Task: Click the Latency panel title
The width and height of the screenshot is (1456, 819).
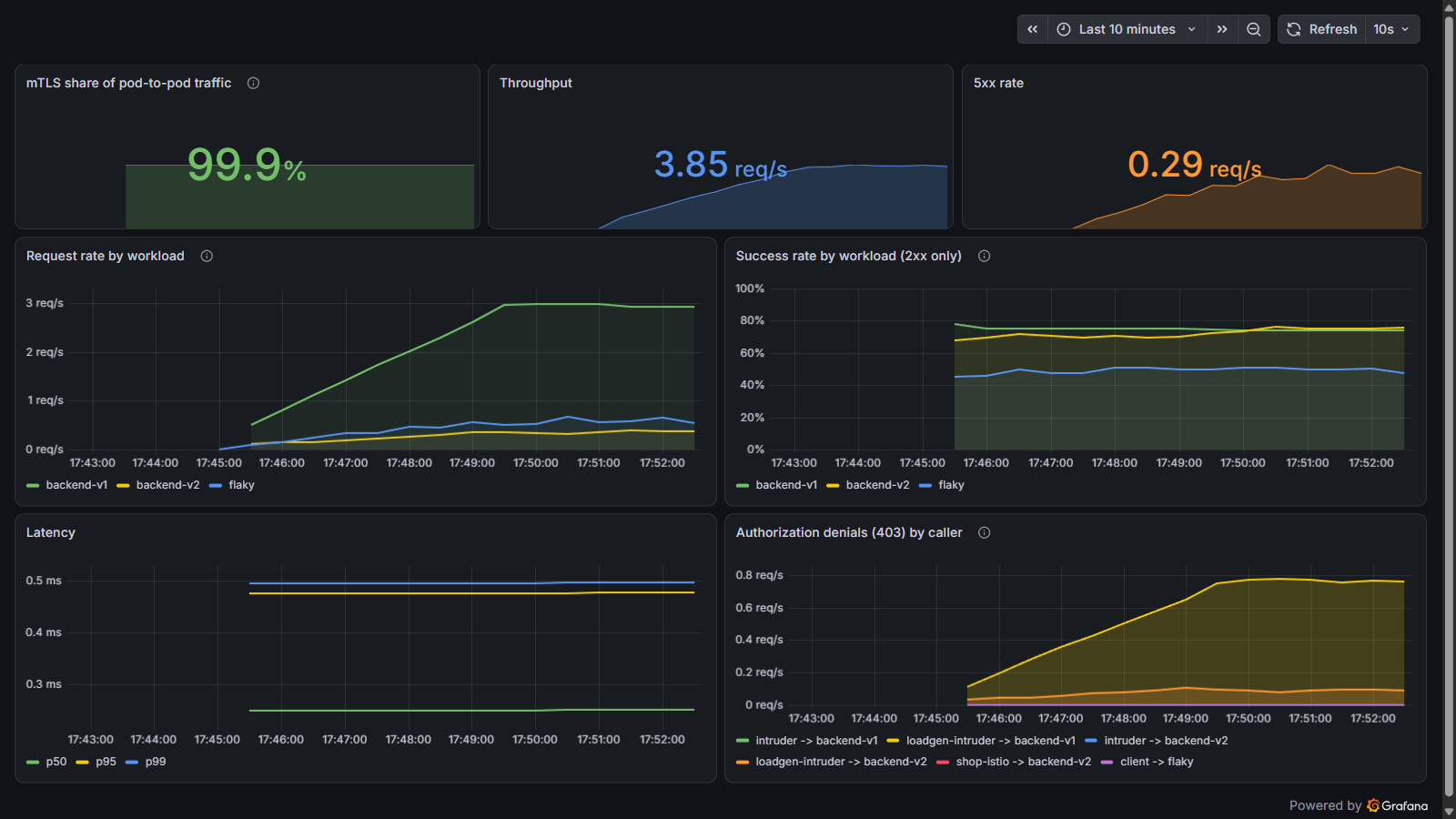Action: [51, 532]
